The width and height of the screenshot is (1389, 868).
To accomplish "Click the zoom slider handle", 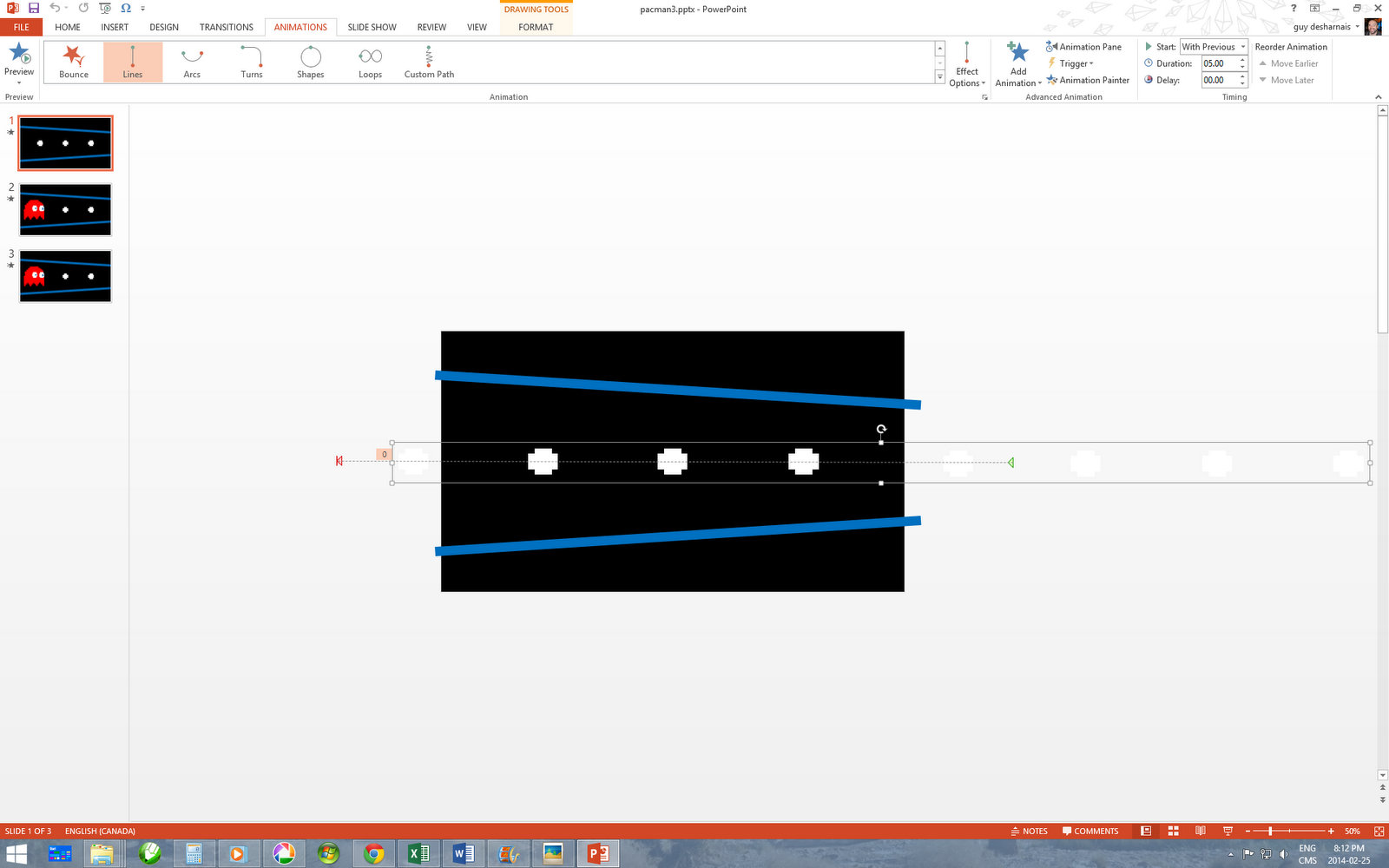I will 1270,831.
